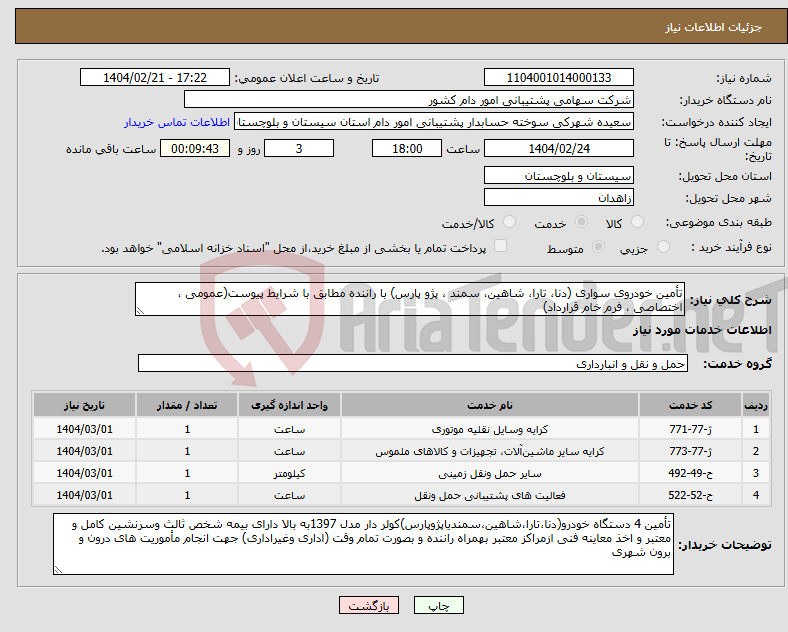Click the buyer organization name field

409,99
